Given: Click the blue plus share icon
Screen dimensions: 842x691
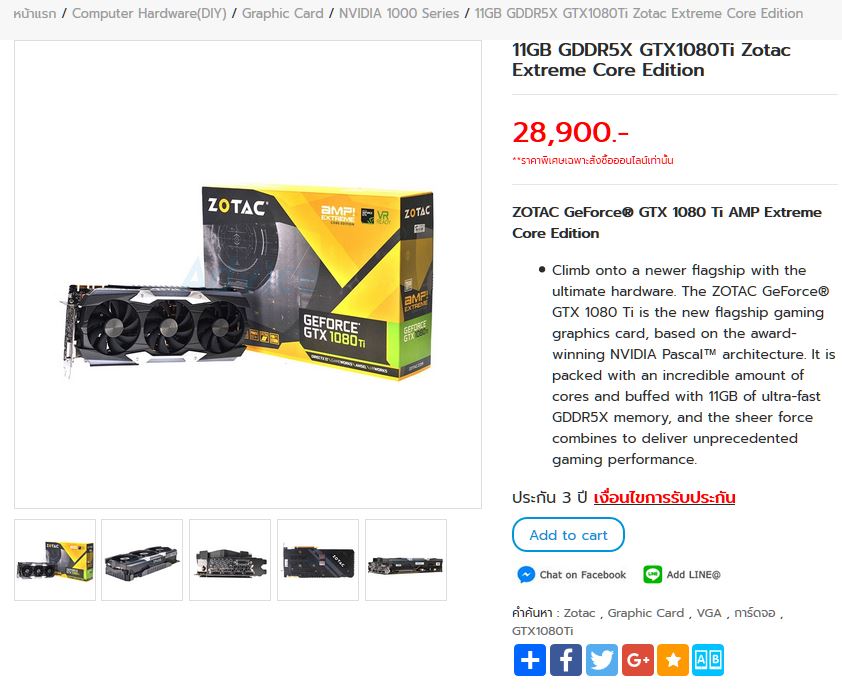Looking at the screenshot, I should coord(529,660).
